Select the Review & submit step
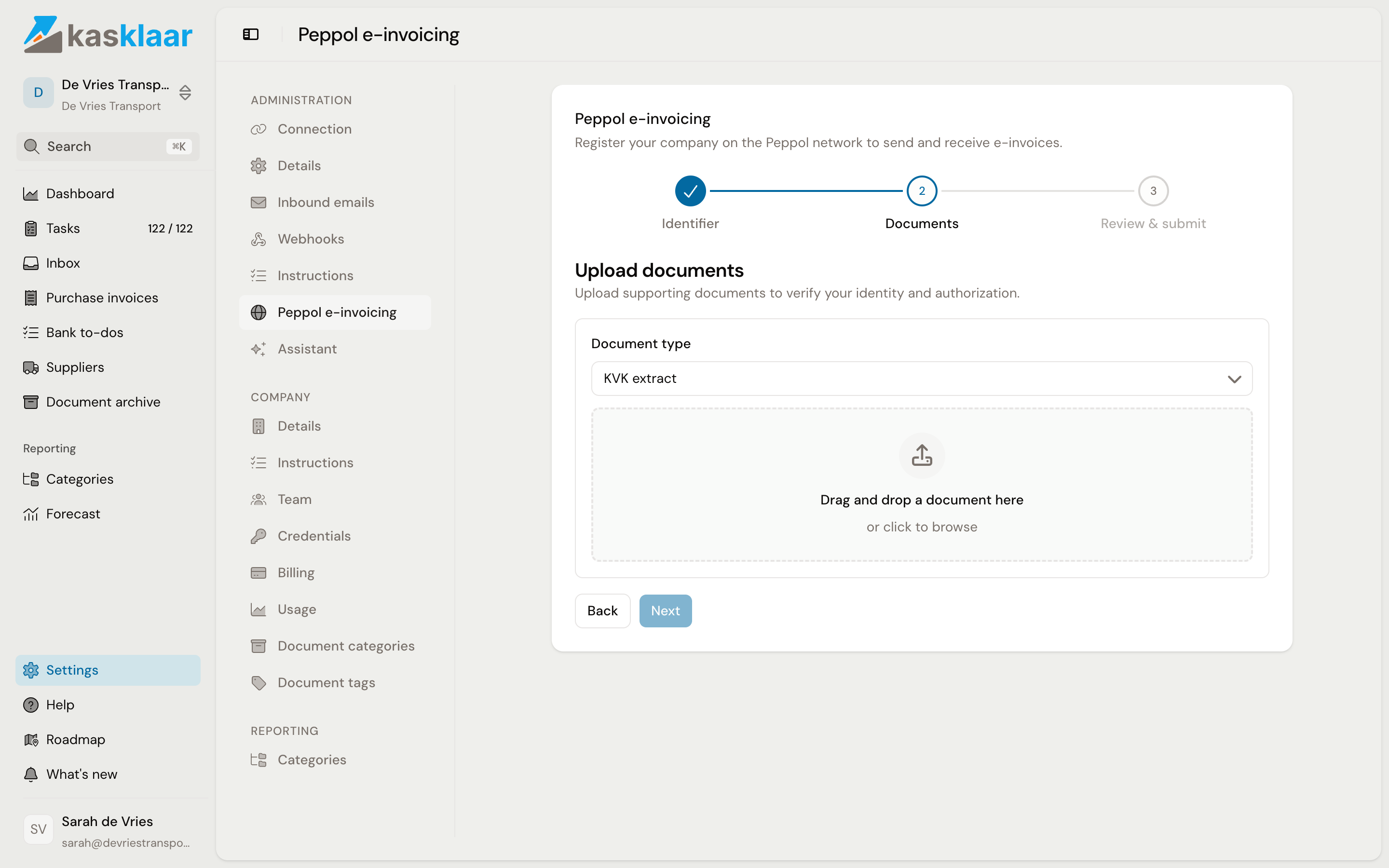 pyautogui.click(x=1153, y=191)
